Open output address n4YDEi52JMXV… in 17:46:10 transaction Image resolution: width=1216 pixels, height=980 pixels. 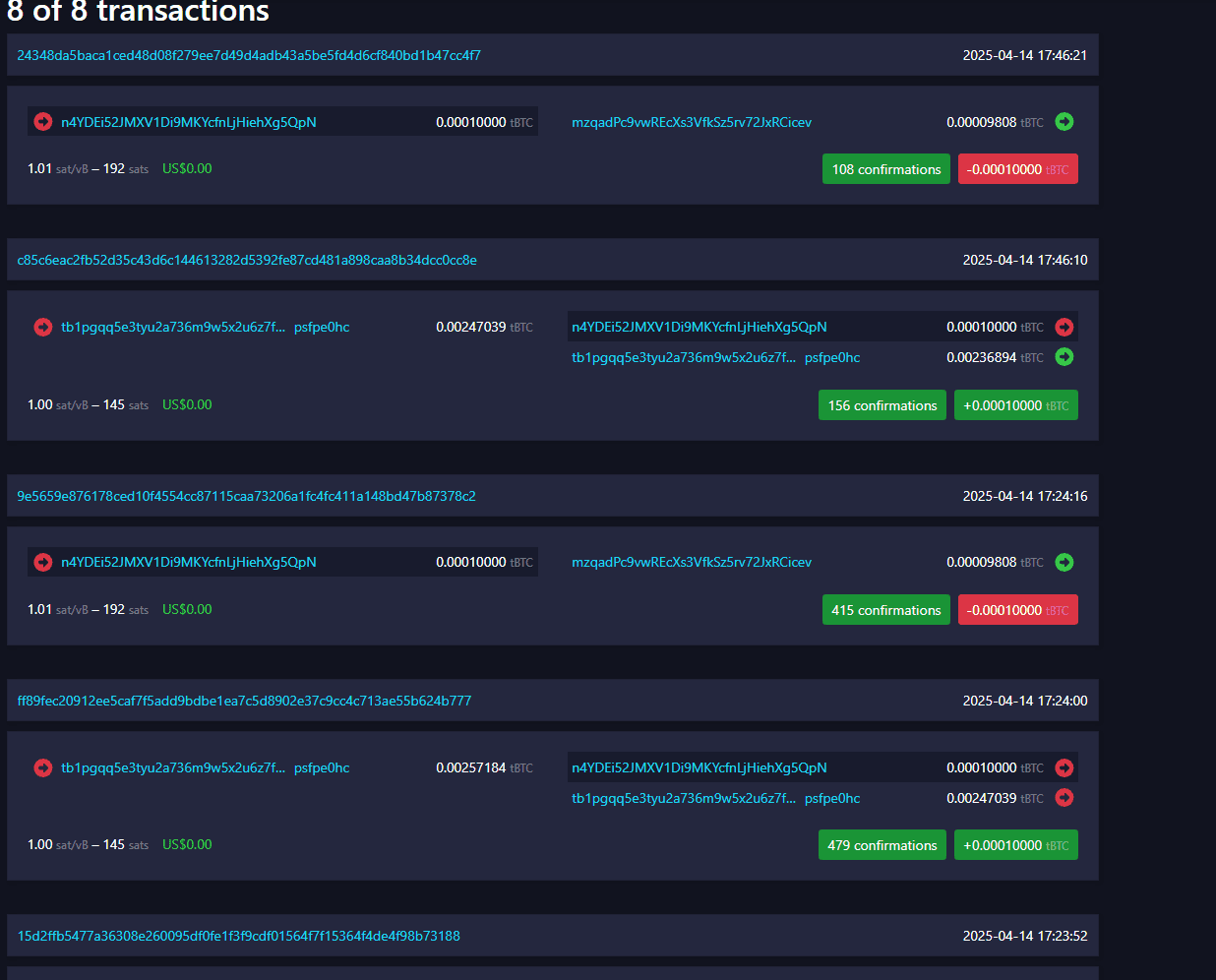tap(699, 327)
